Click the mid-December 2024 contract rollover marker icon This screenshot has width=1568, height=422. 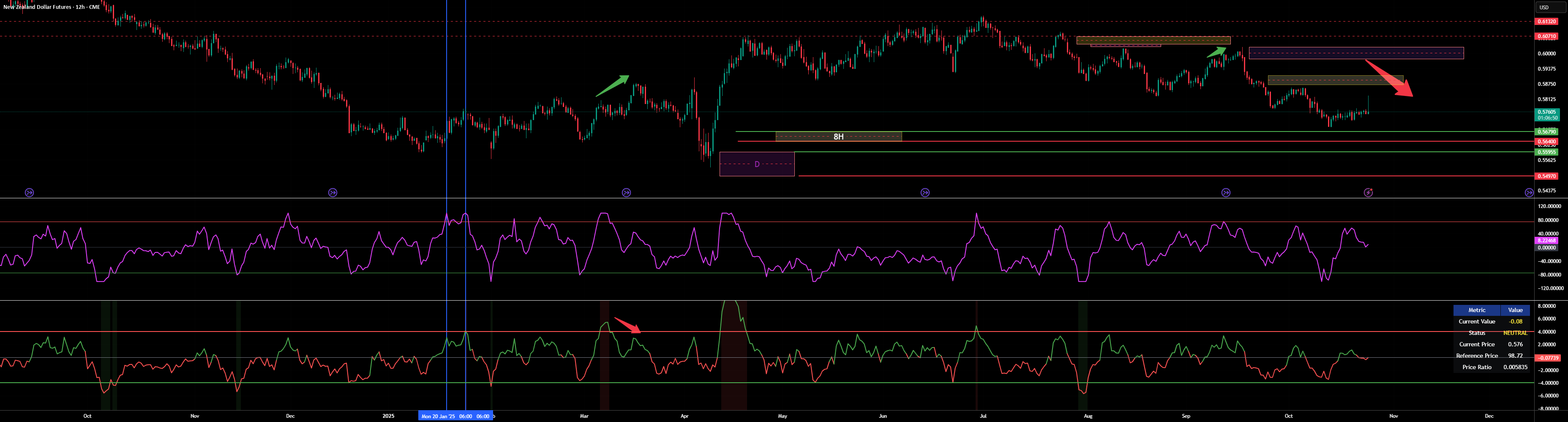point(333,192)
